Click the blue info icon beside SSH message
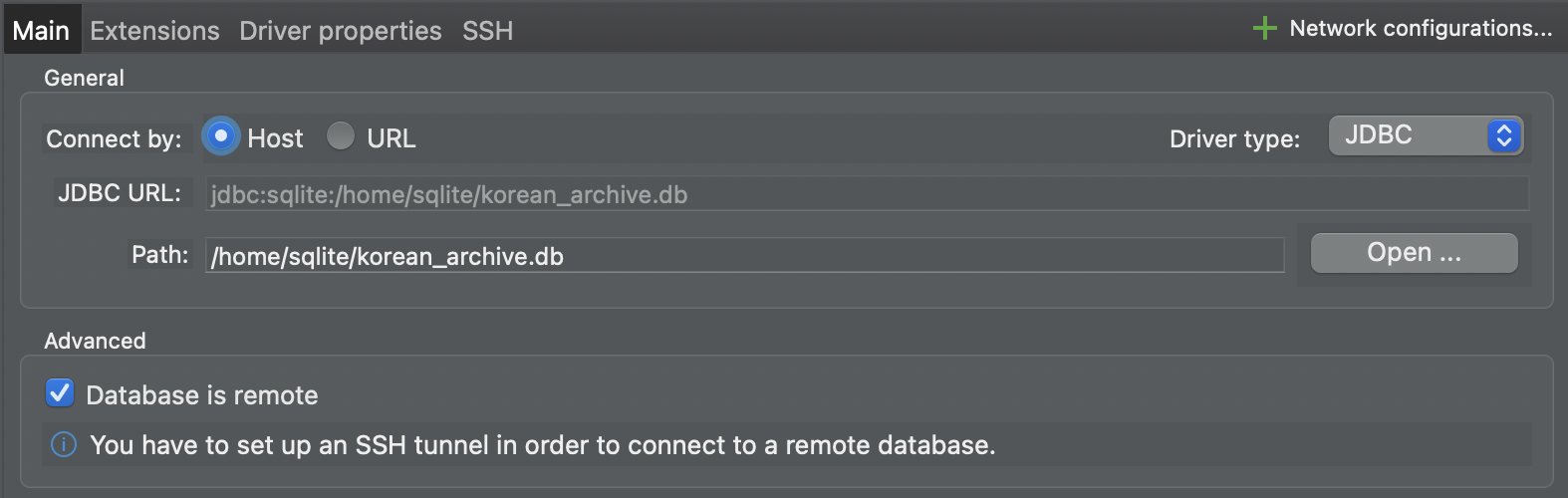Viewport: 1568px width, 498px height. (x=63, y=444)
